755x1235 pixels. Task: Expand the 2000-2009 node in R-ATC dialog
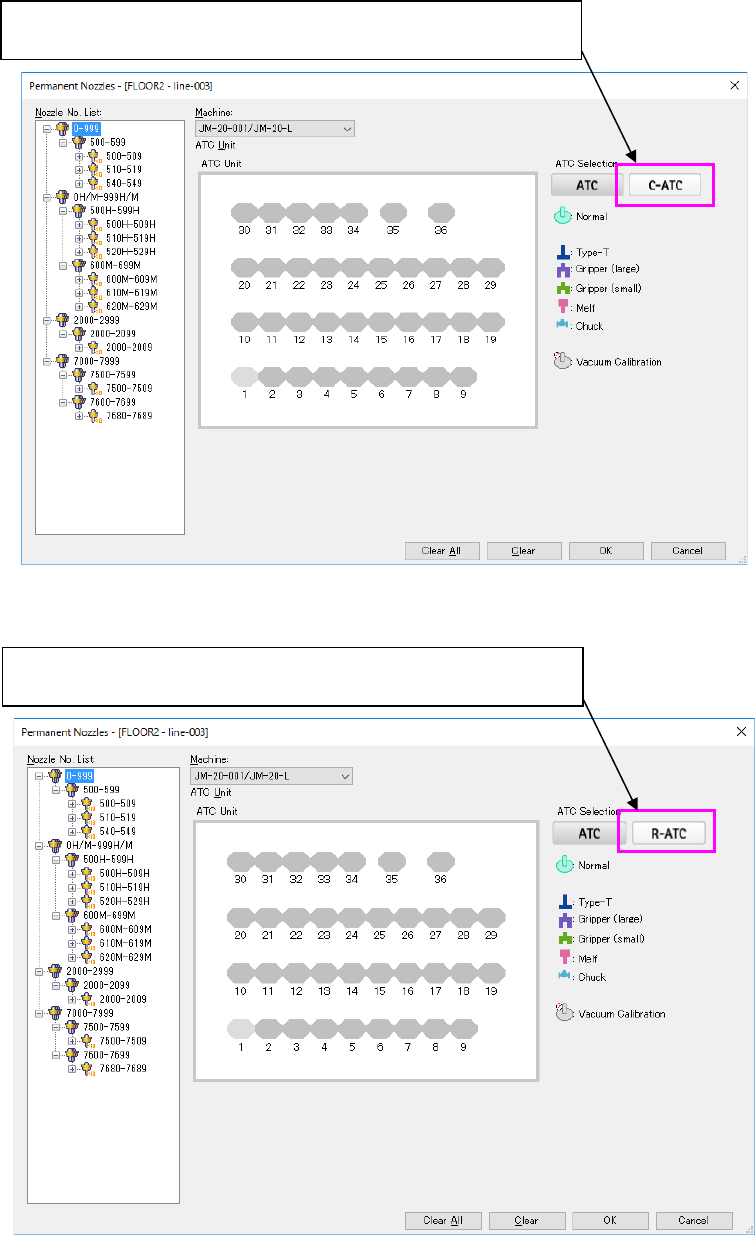coord(73,998)
